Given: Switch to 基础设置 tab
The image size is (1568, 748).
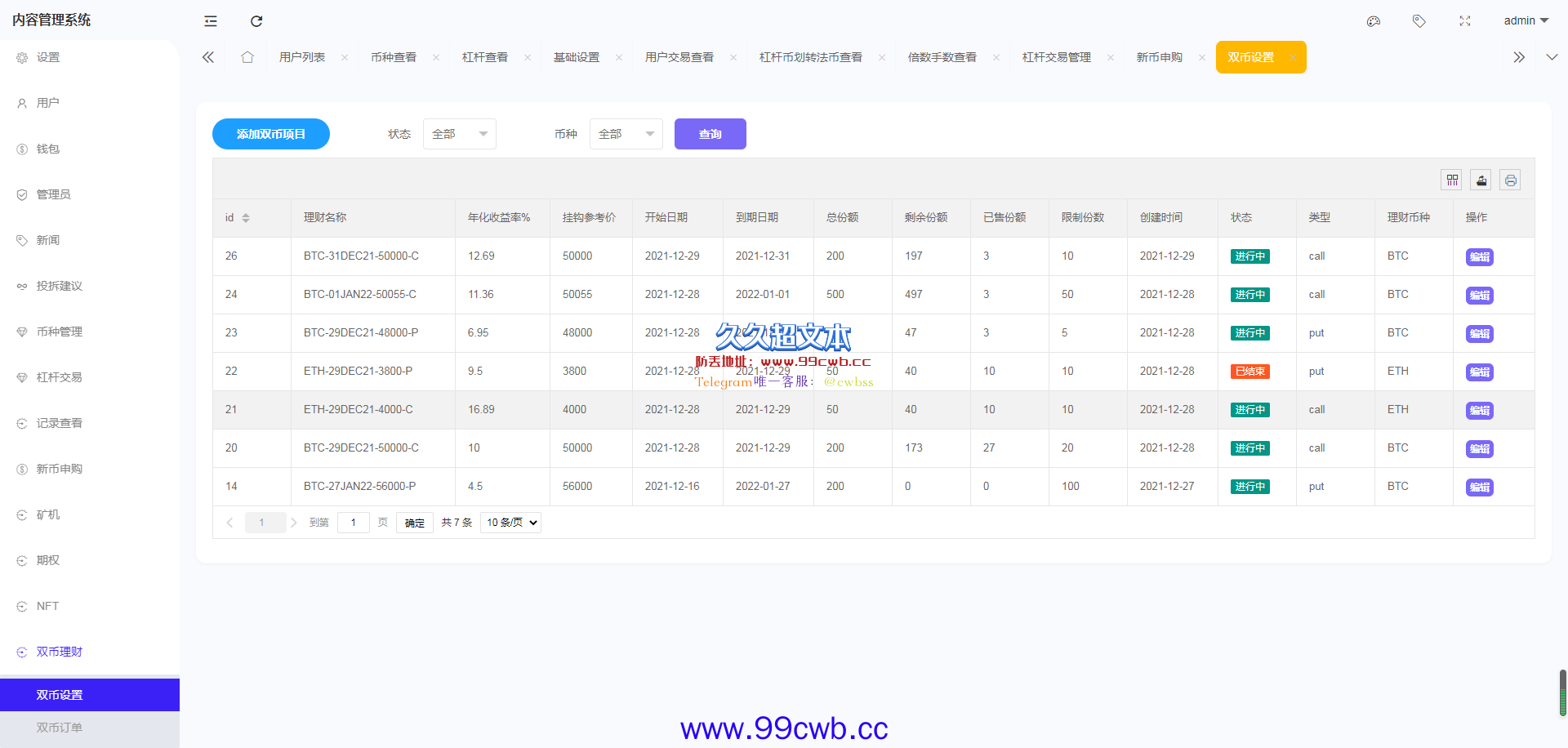Looking at the screenshot, I should pyautogui.click(x=577, y=57).
